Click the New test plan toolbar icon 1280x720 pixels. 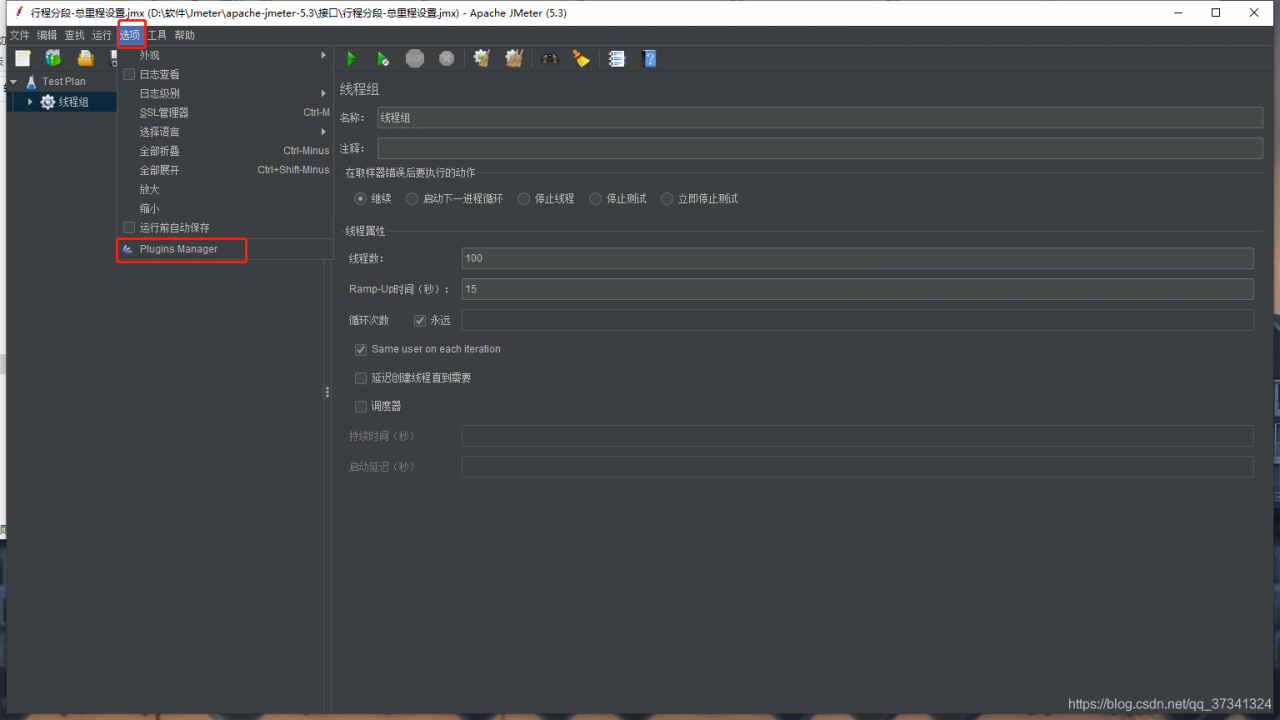23,59
